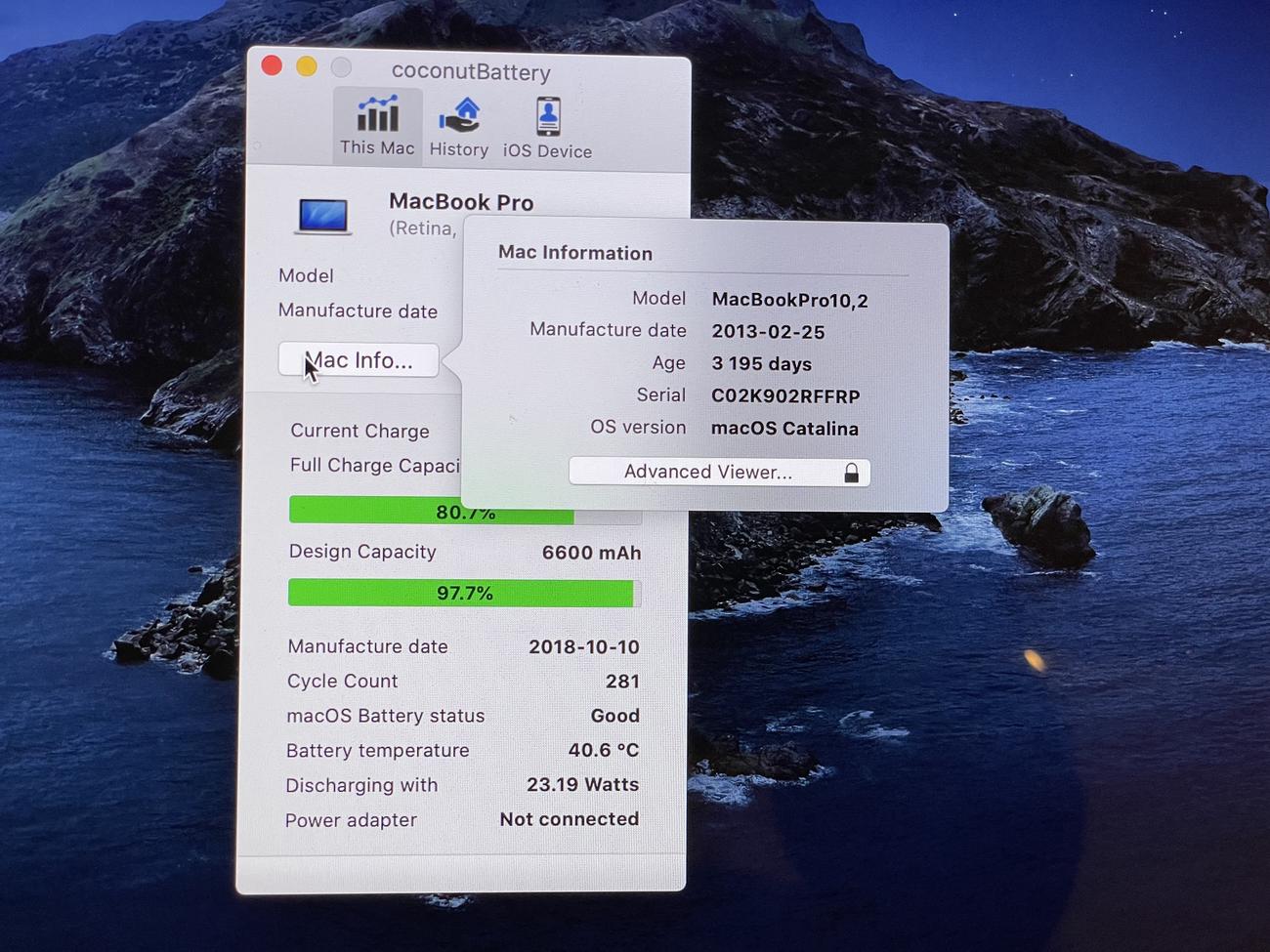Click the Battery temperature label
This screenshot has width=1270, height=952.
tap(377, 750)
